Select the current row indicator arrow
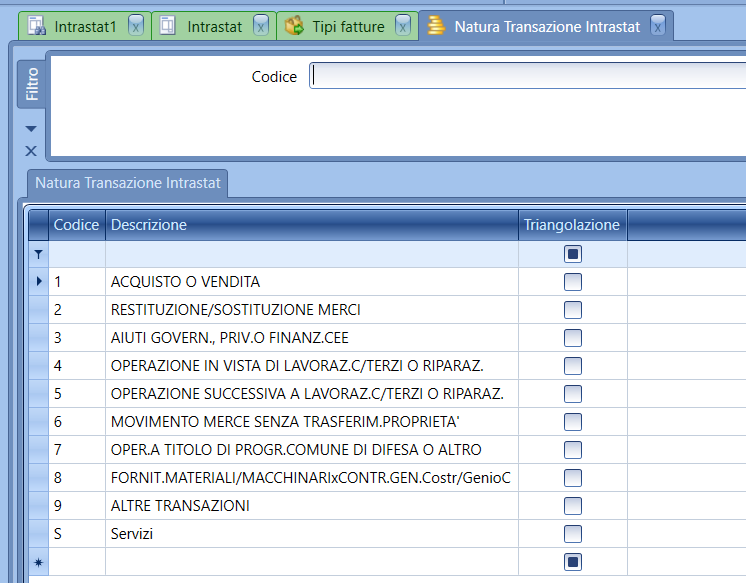Viewport: 746px width, 583px height. (x=39, y=282)
